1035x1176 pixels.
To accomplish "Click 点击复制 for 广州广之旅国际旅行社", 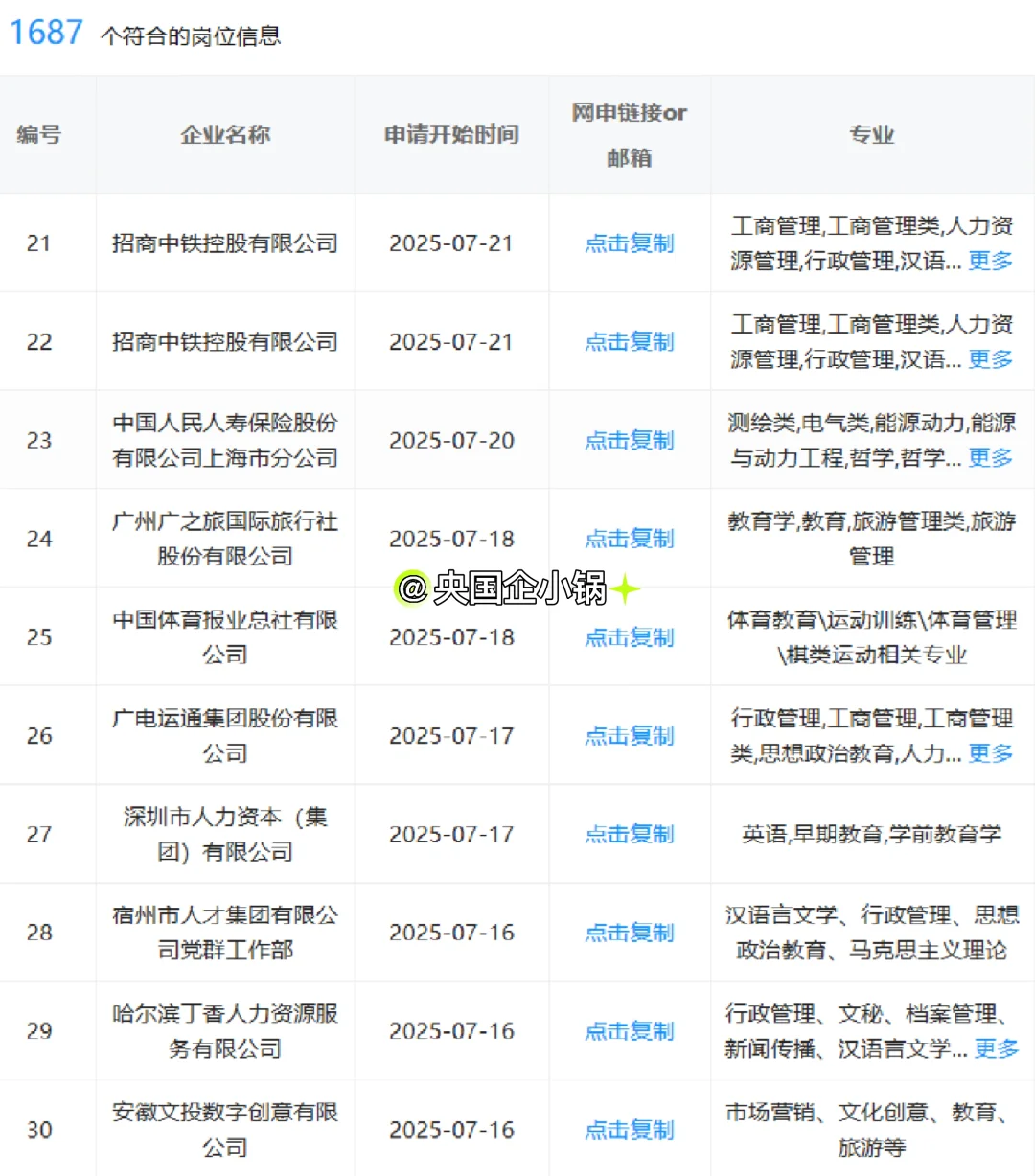I will click(630, 539).
